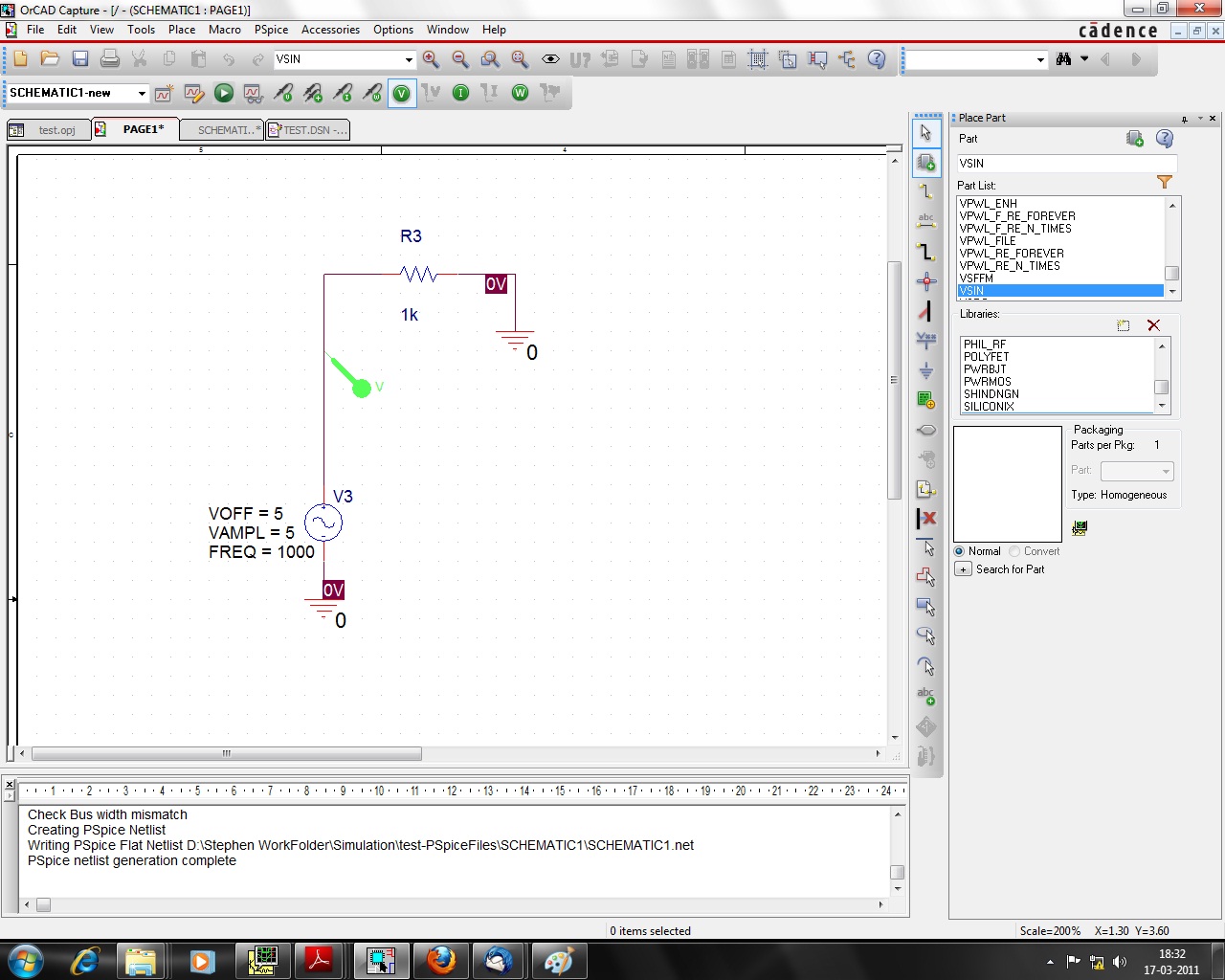Toggle Enable Bias Voltage Display button
This screenshot has width=1225, height=980.
click(x=402, y=93)
